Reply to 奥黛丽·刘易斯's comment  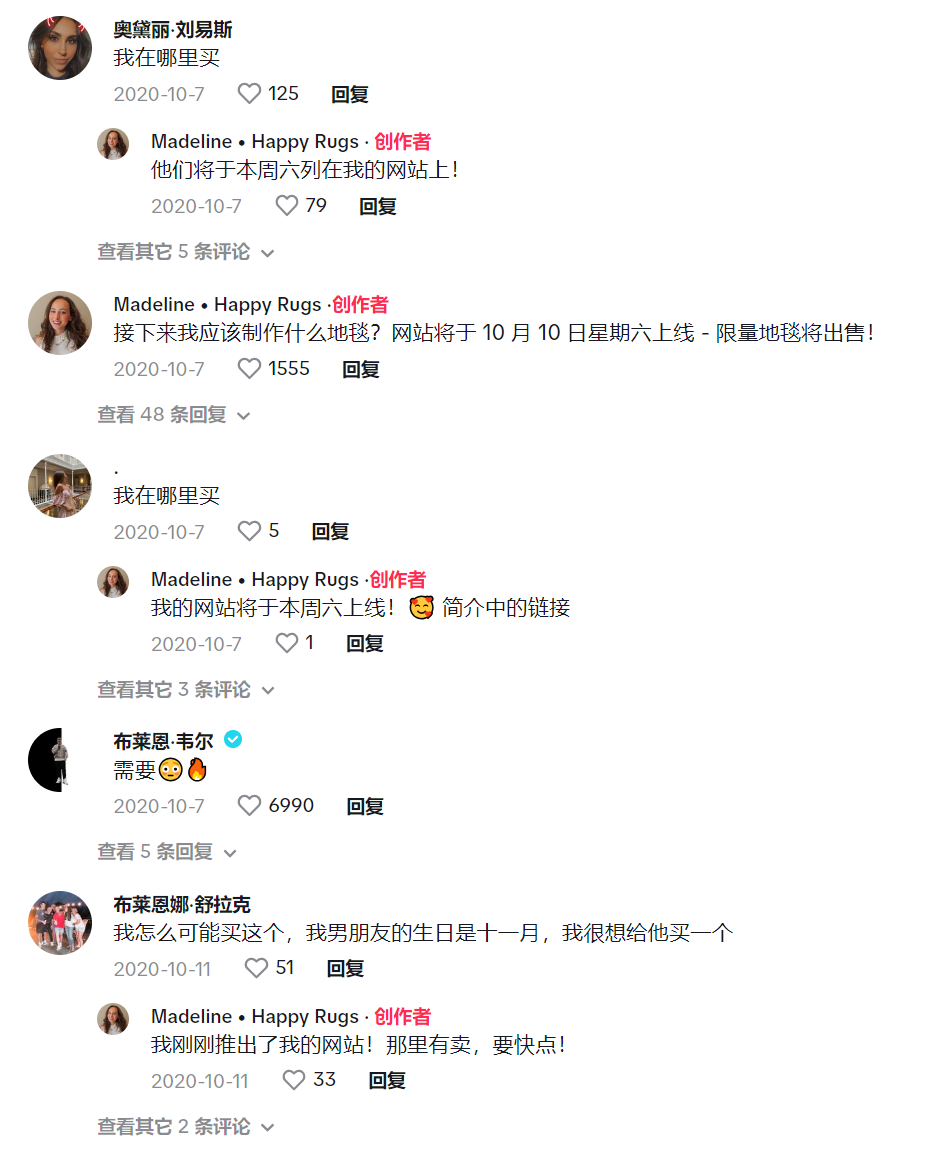[x=350, y=94]
